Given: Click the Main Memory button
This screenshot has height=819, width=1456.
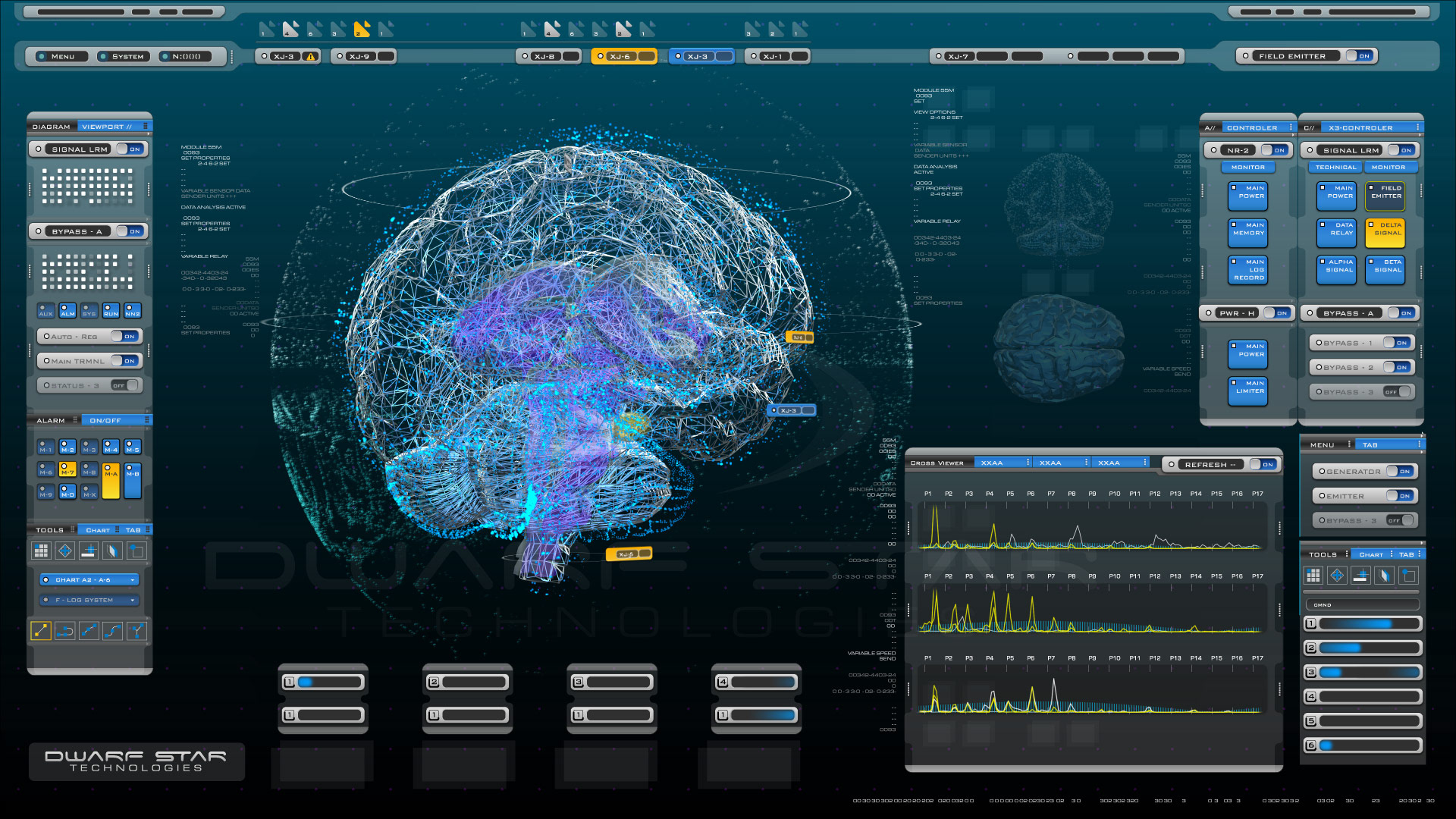Looking at the screenshot, I should pyautogui.click(x=1247, y=232).
